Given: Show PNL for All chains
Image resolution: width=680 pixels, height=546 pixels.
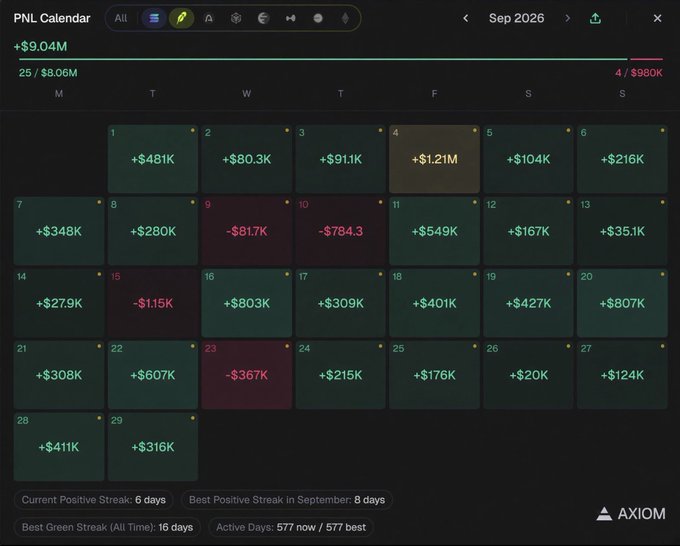Looking at the screenshot, I should (121, 18).
